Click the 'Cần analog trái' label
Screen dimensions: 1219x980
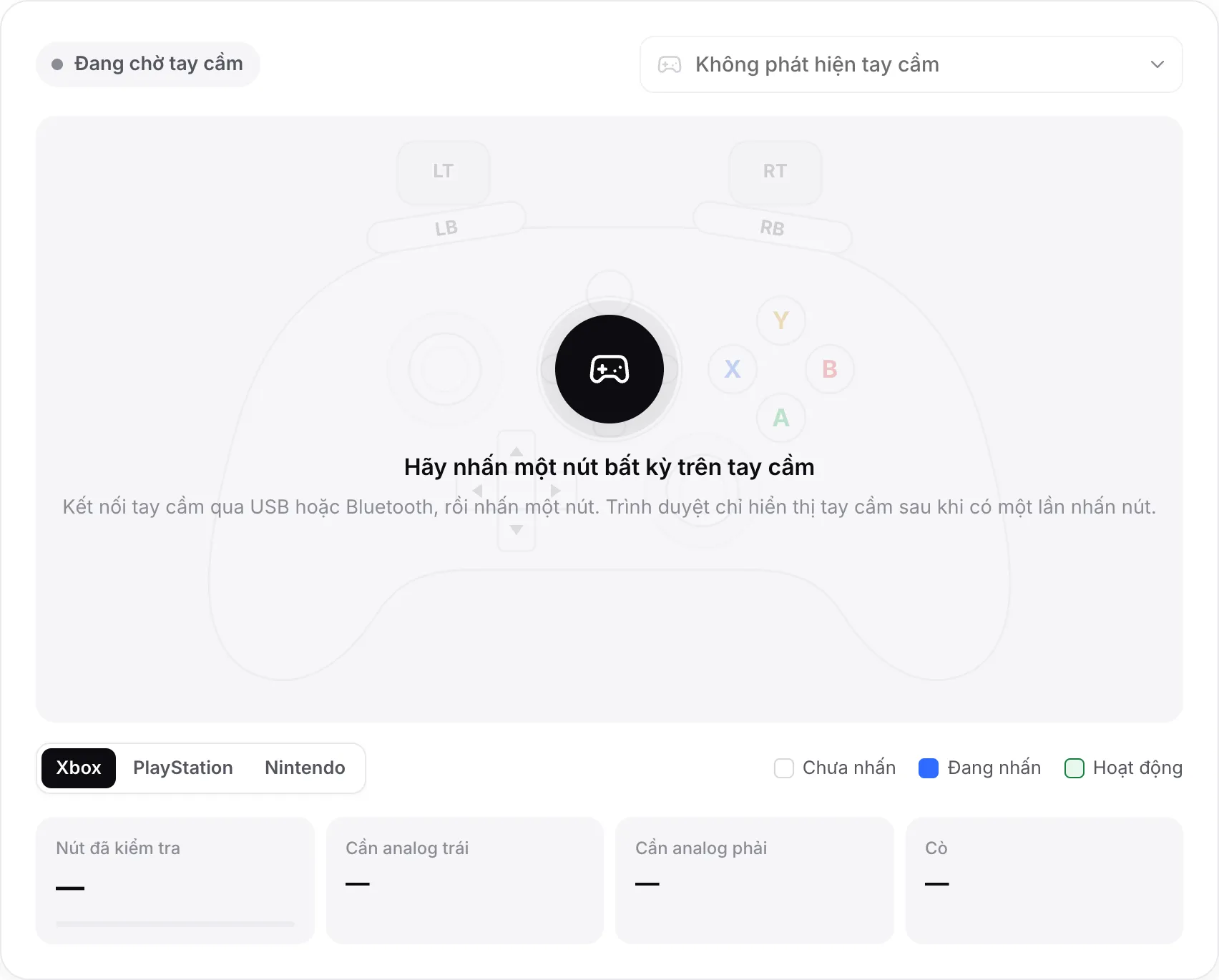[407, 848]
